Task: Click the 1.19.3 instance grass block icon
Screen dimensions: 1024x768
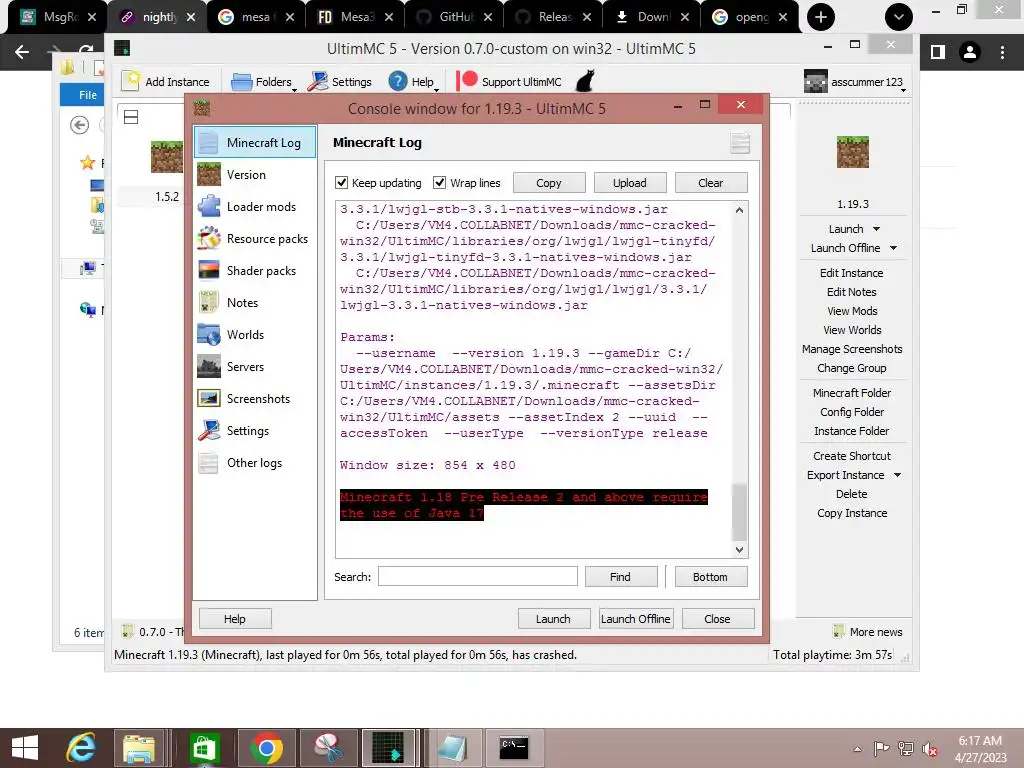Action: 852,152
